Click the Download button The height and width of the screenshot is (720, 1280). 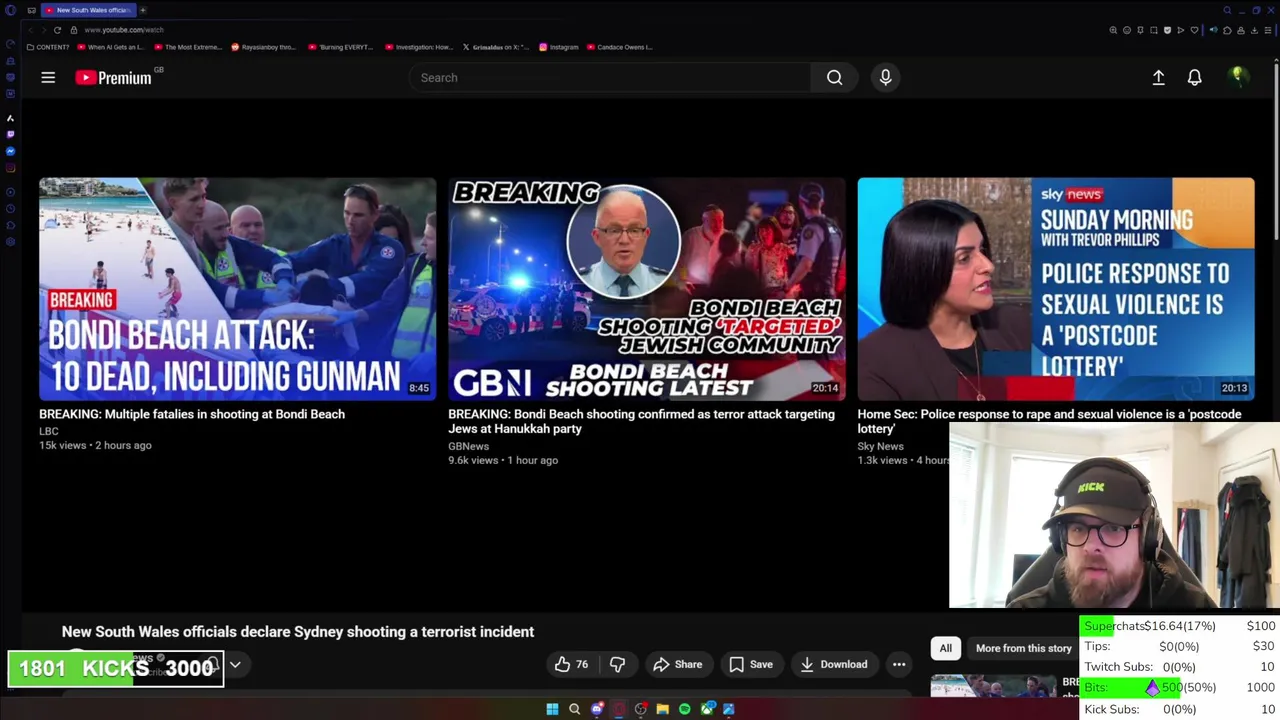(833, 664)
